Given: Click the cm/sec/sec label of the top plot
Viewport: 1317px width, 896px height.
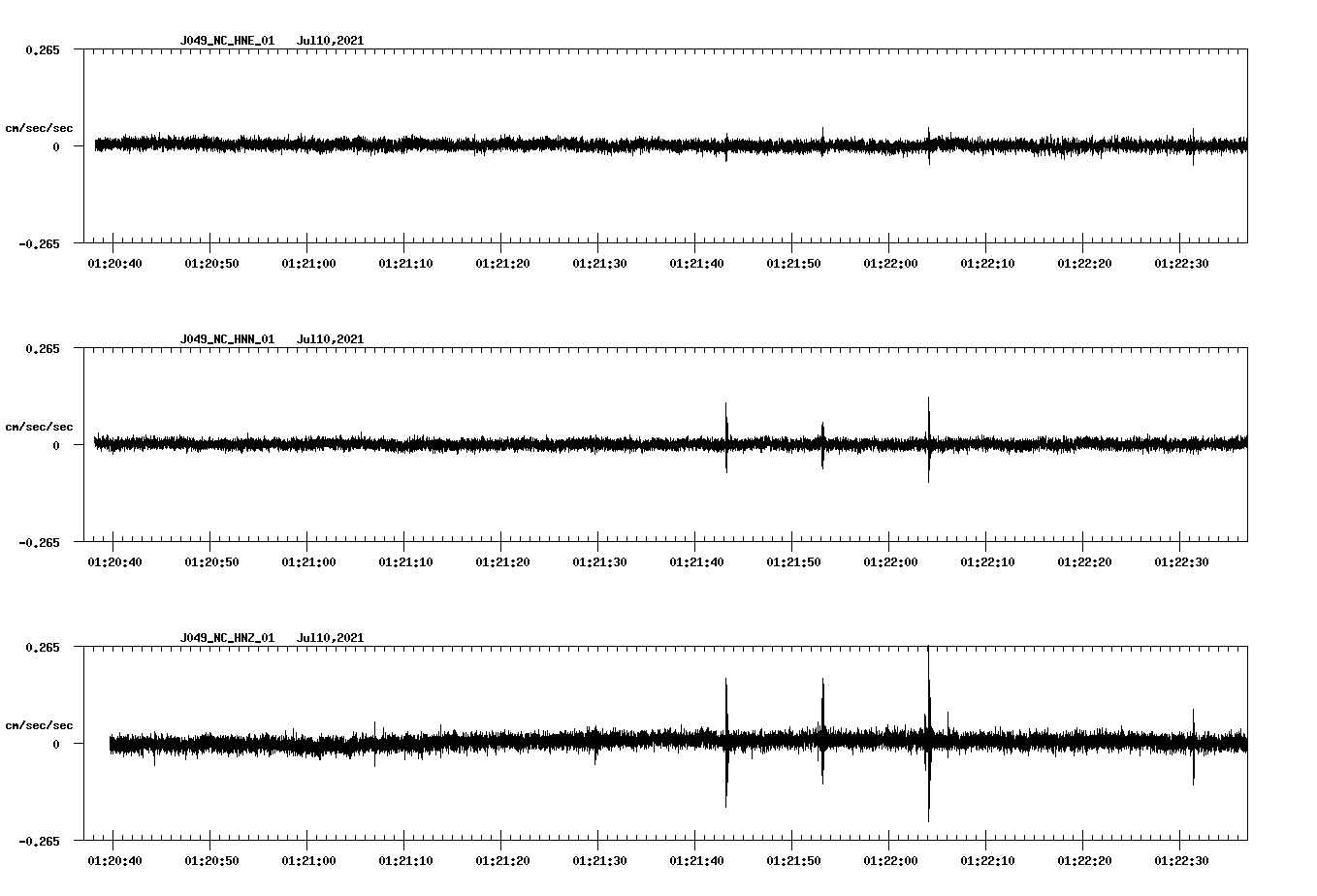Looking at the screenshot, I should (x=39, y=127).
